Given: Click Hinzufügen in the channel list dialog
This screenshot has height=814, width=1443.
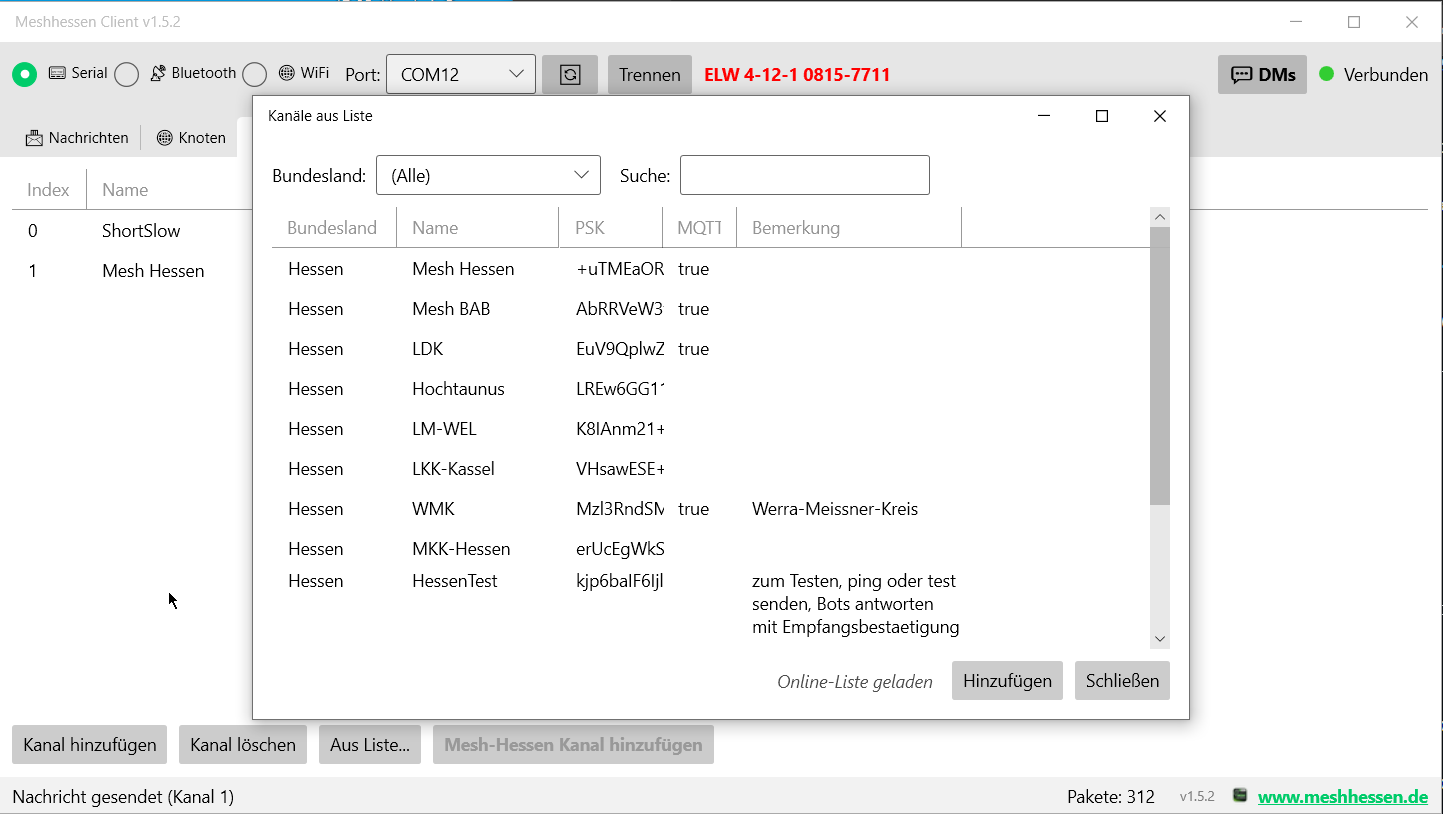Looking at the screenshot, I should click(1007, 680).
